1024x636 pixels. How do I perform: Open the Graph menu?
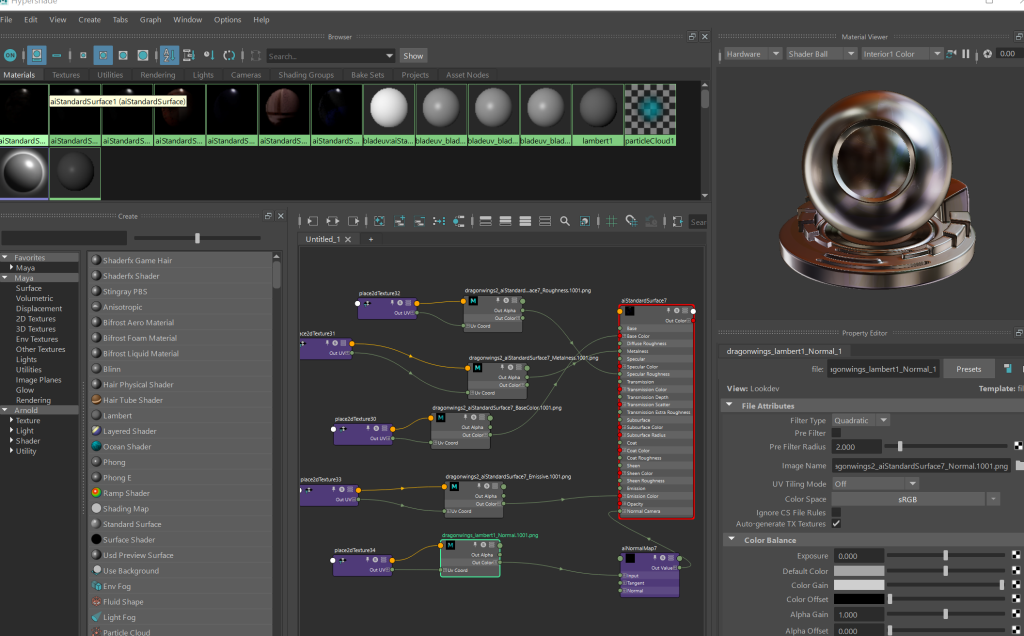pos(150,20)
